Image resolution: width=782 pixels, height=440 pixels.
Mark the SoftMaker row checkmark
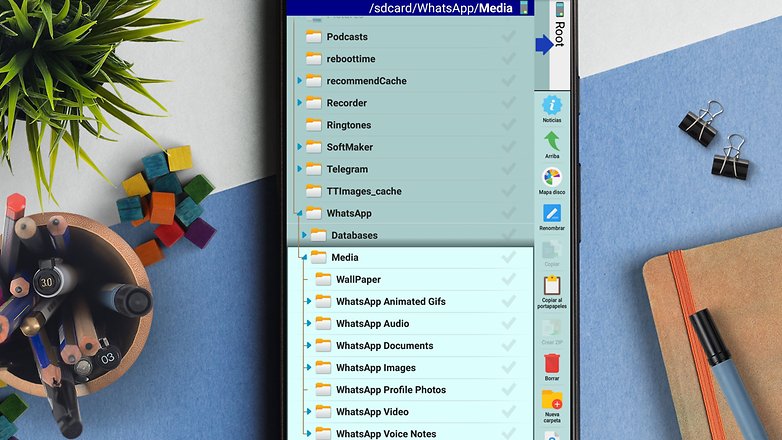click(x=509, y=146)
